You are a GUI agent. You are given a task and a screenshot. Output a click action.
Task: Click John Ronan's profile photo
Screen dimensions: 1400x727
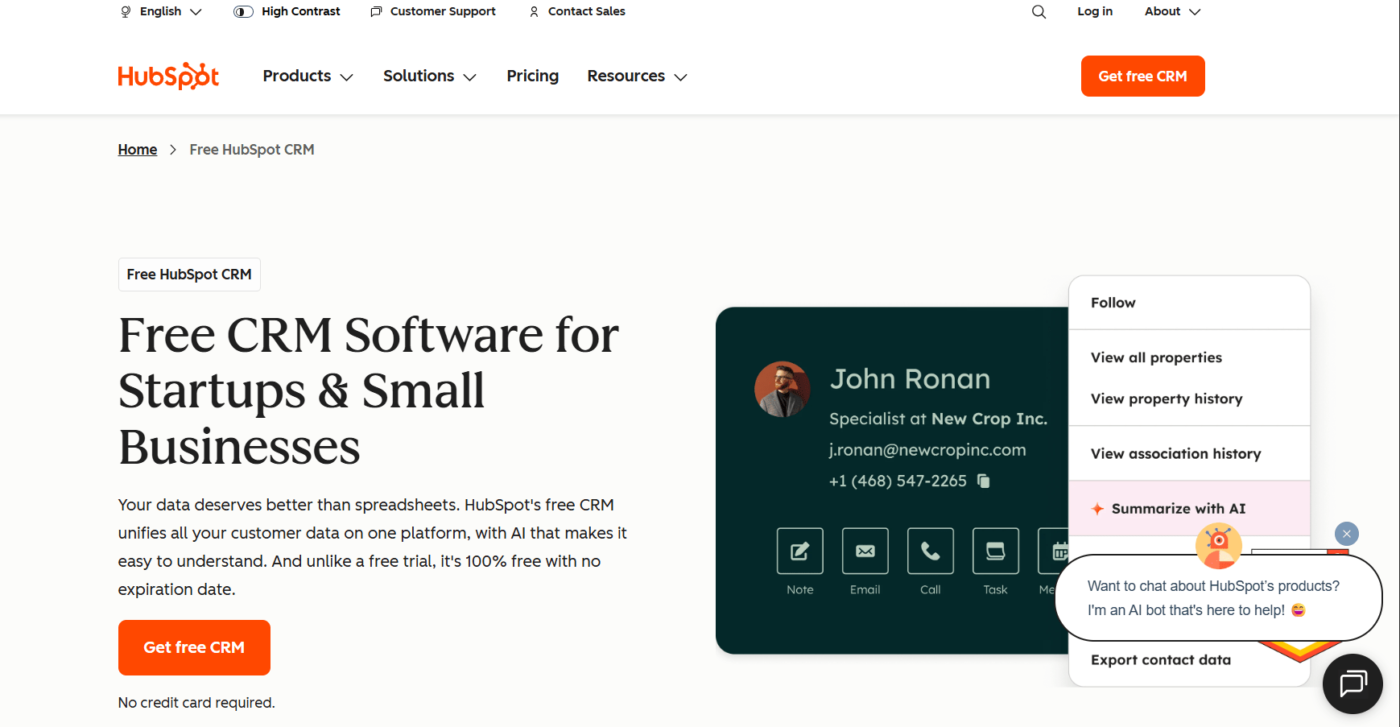click(782, 389)
